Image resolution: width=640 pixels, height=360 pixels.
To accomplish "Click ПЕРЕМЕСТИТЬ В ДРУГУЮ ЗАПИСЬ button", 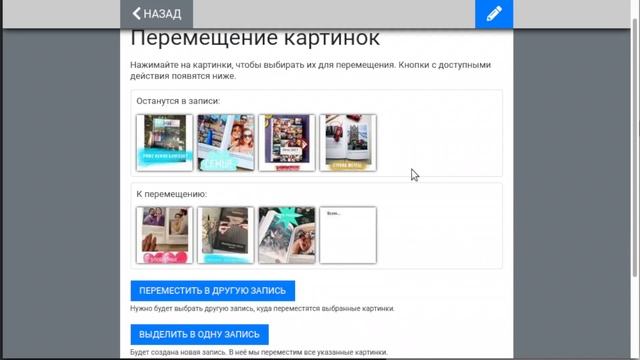I will pyautogui.click(x=213, y=291).
